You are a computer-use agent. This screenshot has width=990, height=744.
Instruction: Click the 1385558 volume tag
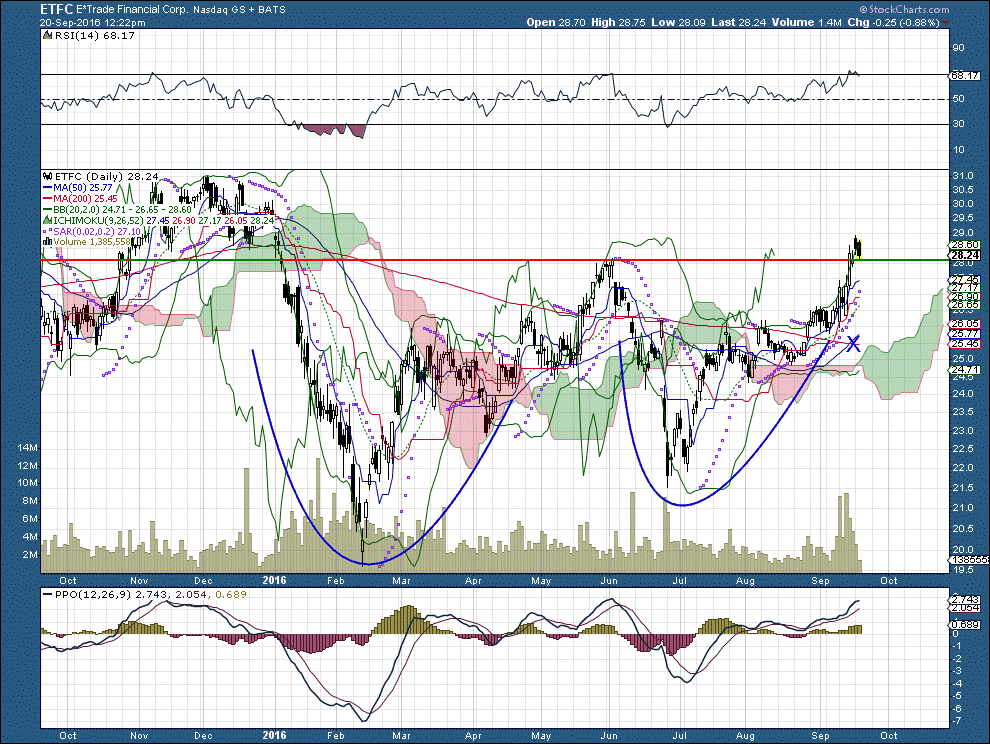[x=969, y=560]
